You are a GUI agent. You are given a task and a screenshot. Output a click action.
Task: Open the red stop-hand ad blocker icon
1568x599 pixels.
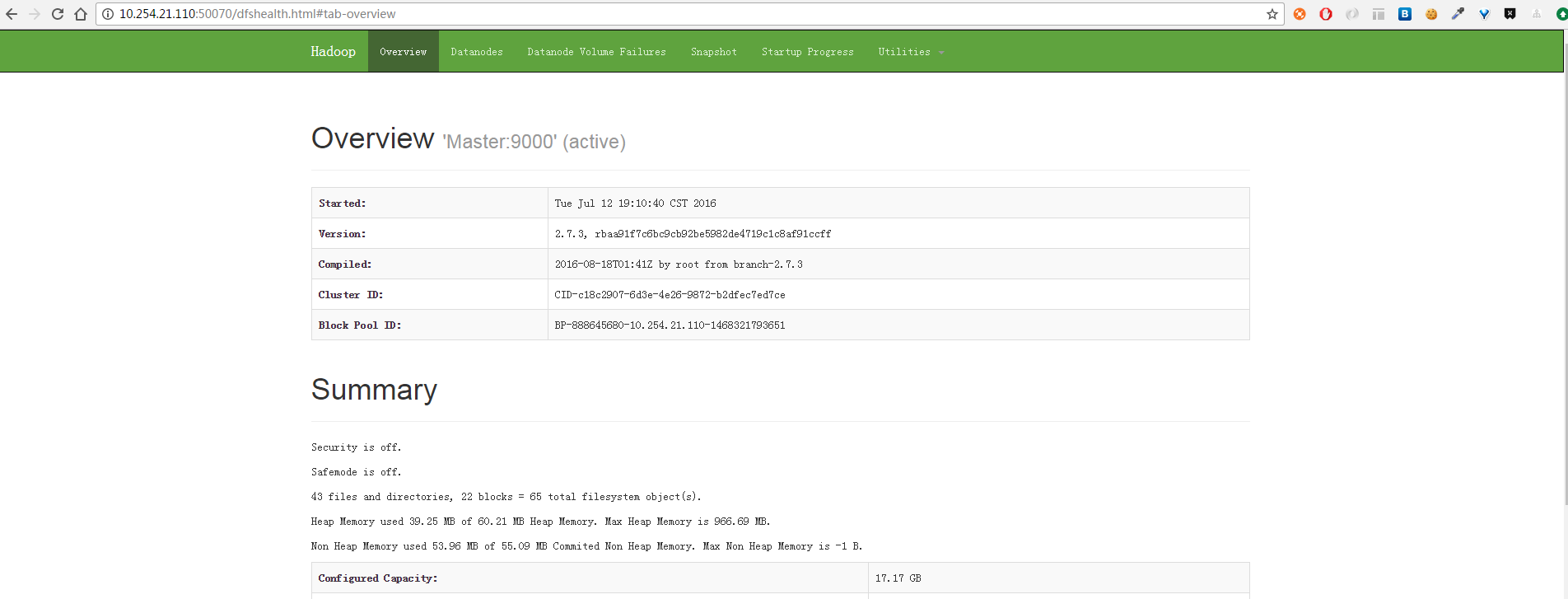(x=1326, y=14)
